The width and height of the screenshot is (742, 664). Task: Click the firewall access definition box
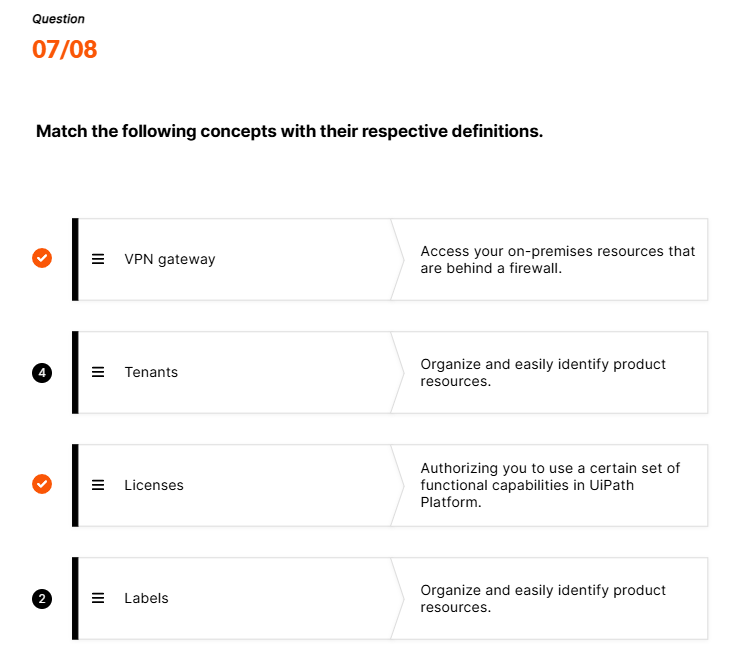pyautogui.click(x=550, y=259)
